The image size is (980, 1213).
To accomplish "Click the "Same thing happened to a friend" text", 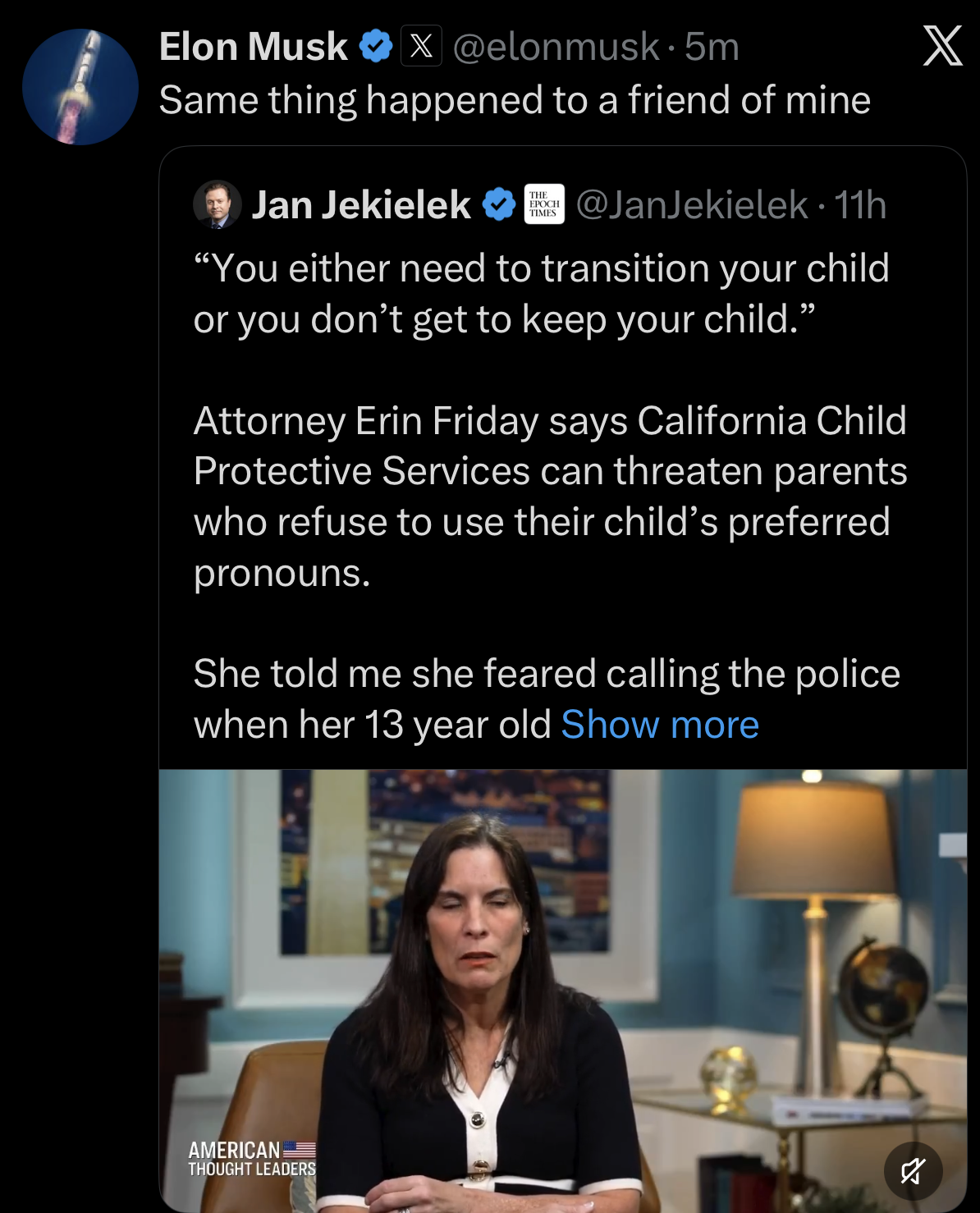I will point(515,100).
